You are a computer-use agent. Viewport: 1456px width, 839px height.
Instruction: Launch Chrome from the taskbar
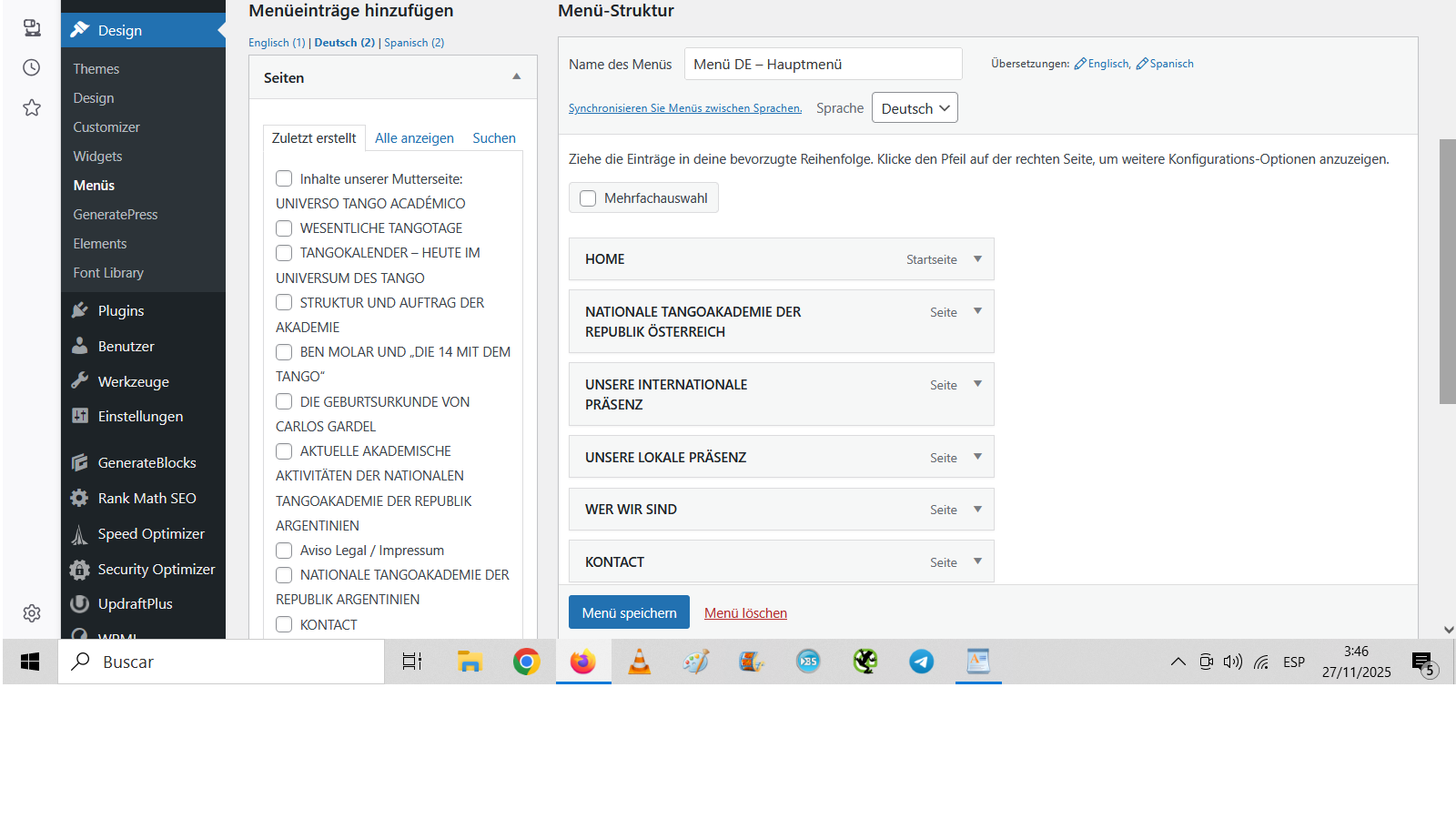tap(526, 662)
